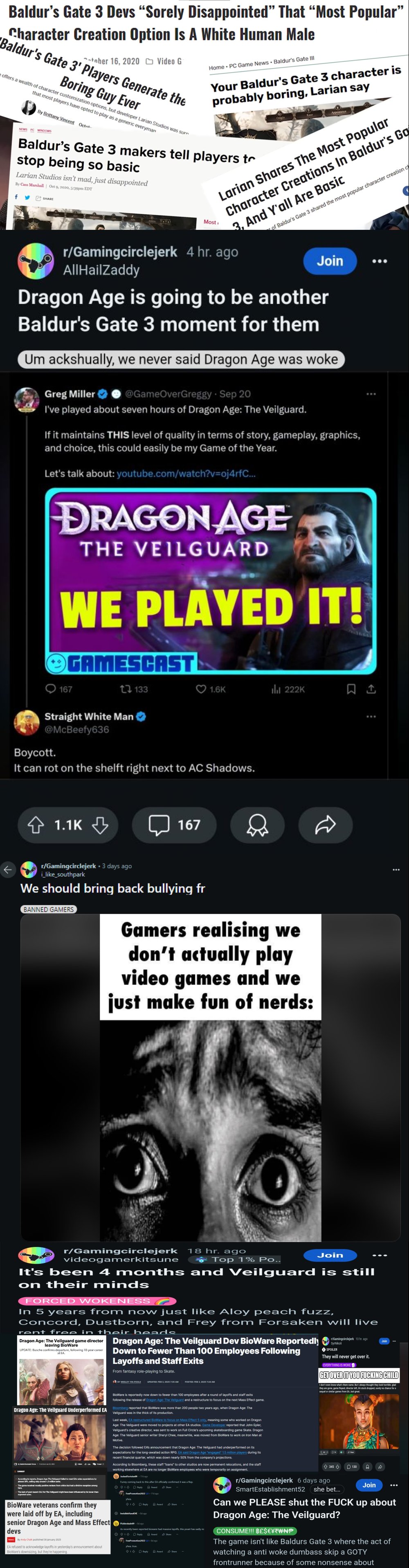Screen dimensions: 409x1568
Task: Give an award to the post
Action: (x=257, y=825)
